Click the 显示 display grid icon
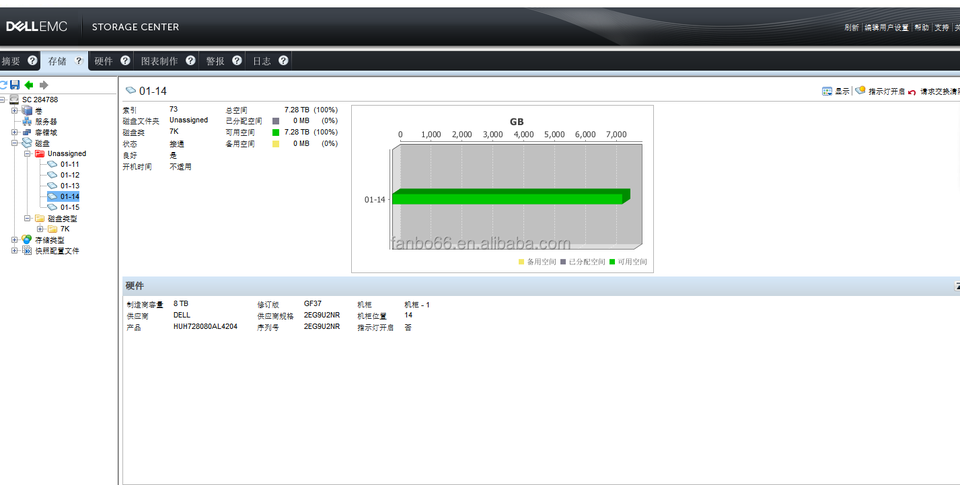960x485 pixels. [827, 91]
